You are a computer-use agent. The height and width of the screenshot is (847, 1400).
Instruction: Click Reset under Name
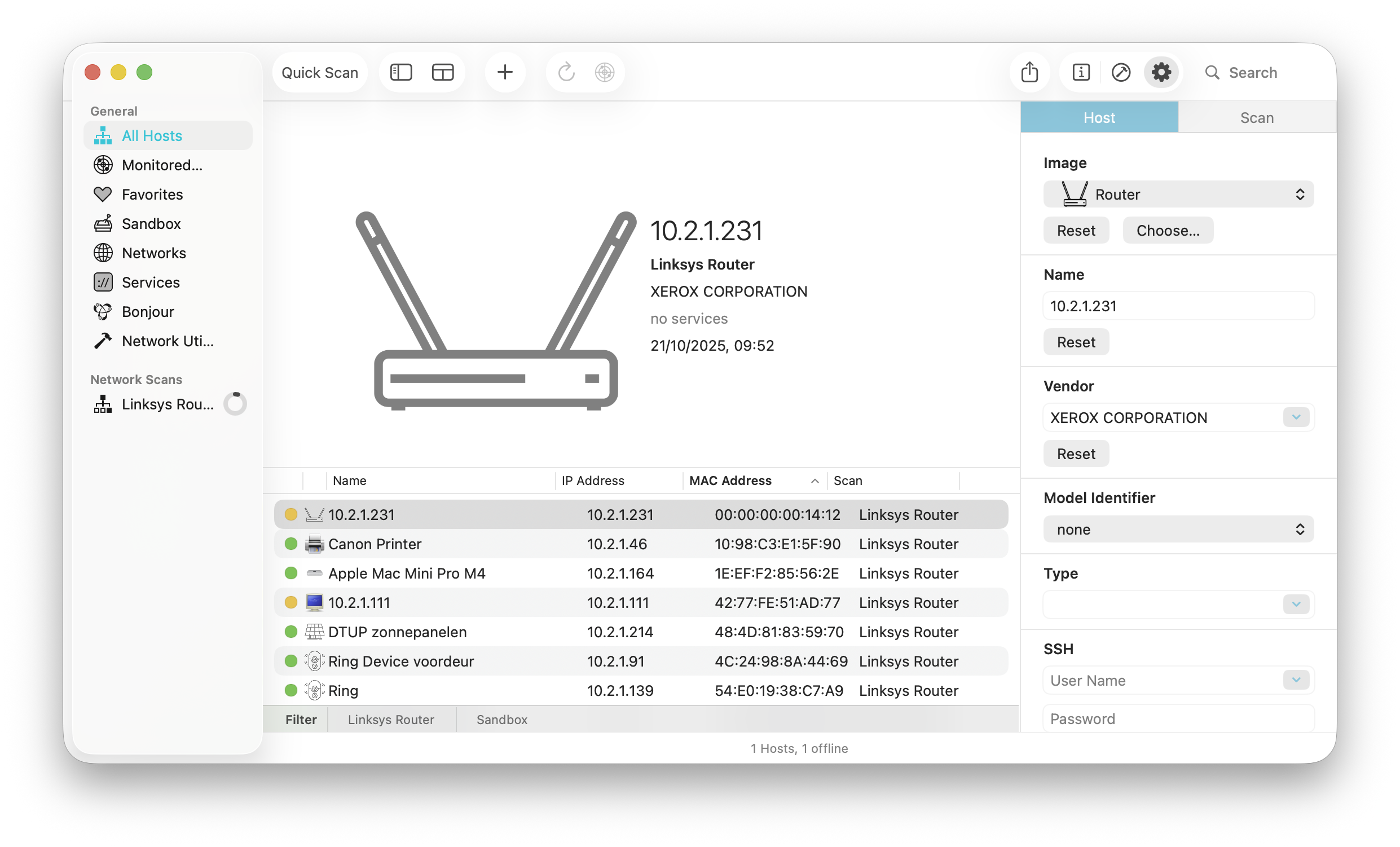[x=1076, y=342]
